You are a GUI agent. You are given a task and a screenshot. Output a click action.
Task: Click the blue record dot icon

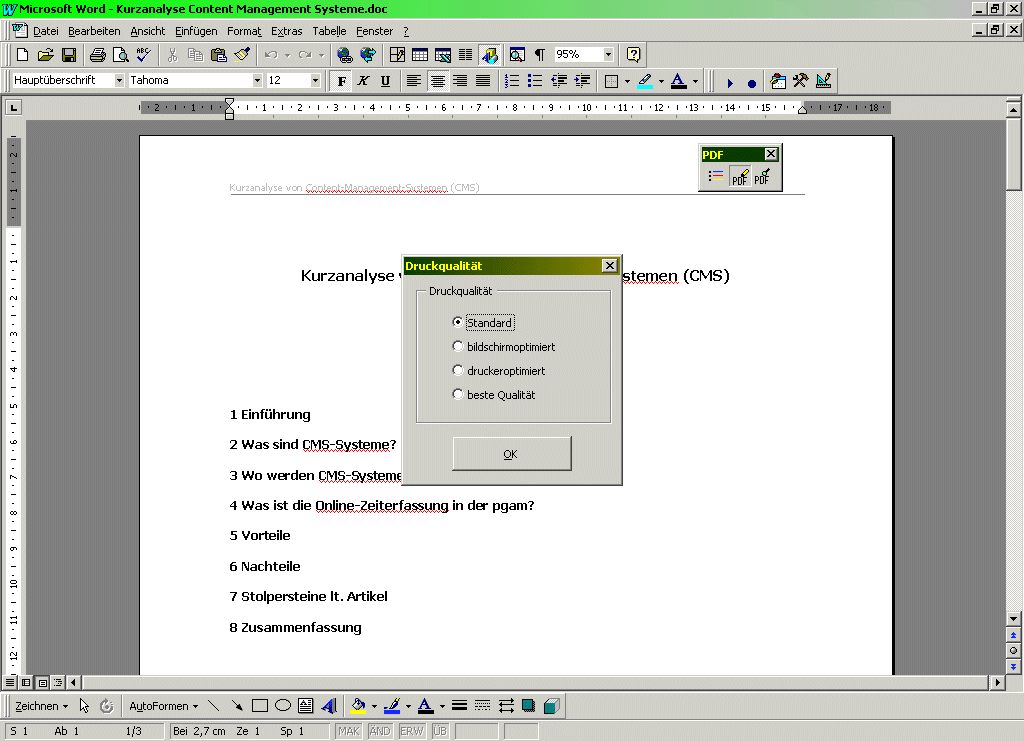pos(752,83)
